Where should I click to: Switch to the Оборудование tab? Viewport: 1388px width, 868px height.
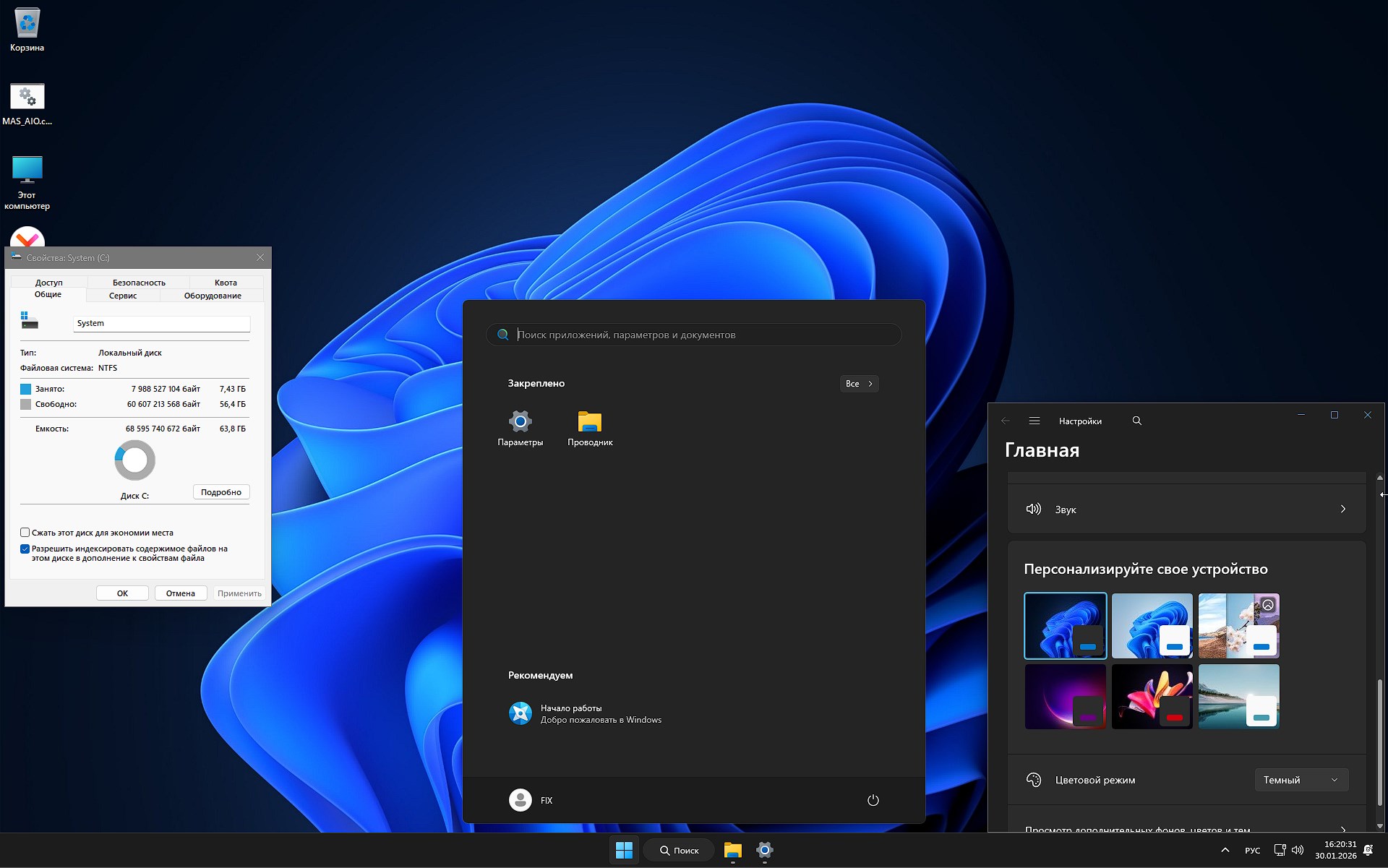[x=213, y=296]
